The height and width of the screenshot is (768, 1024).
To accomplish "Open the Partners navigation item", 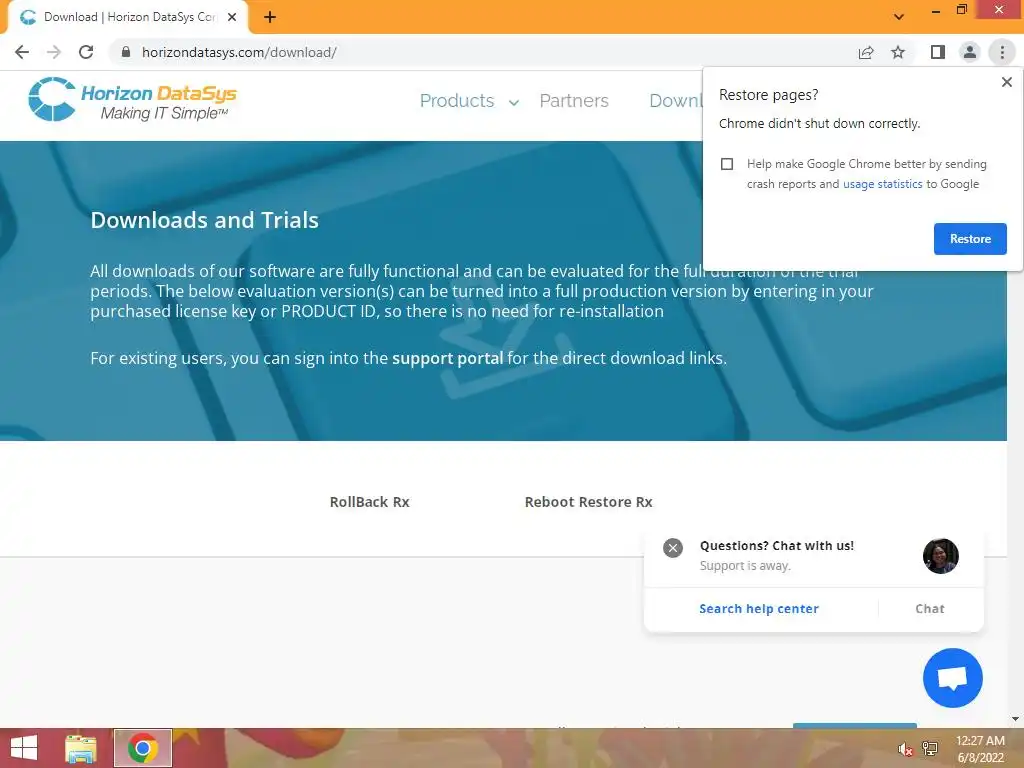I will [573, 101].
